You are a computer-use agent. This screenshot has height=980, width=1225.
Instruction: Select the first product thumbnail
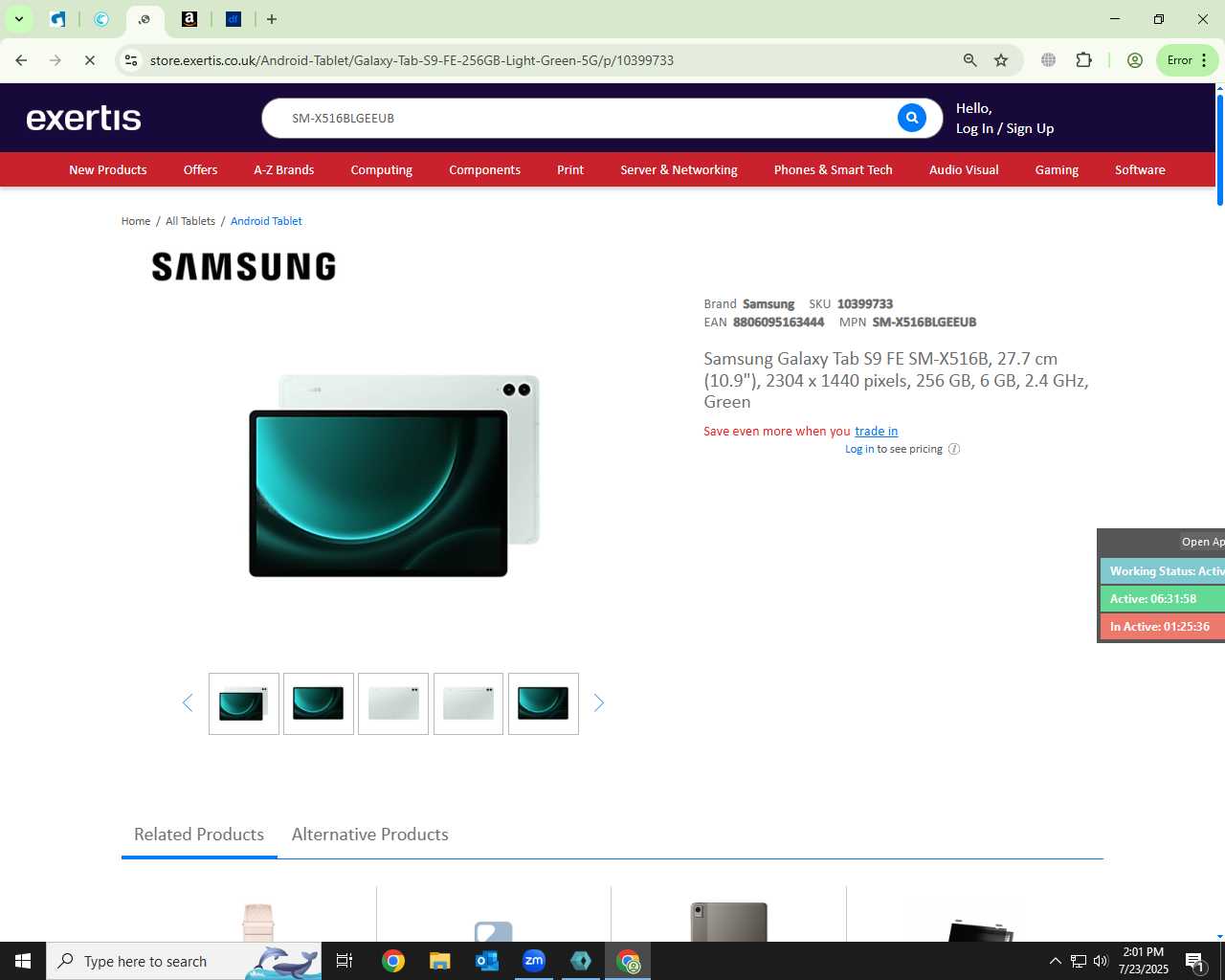(244, 703)
